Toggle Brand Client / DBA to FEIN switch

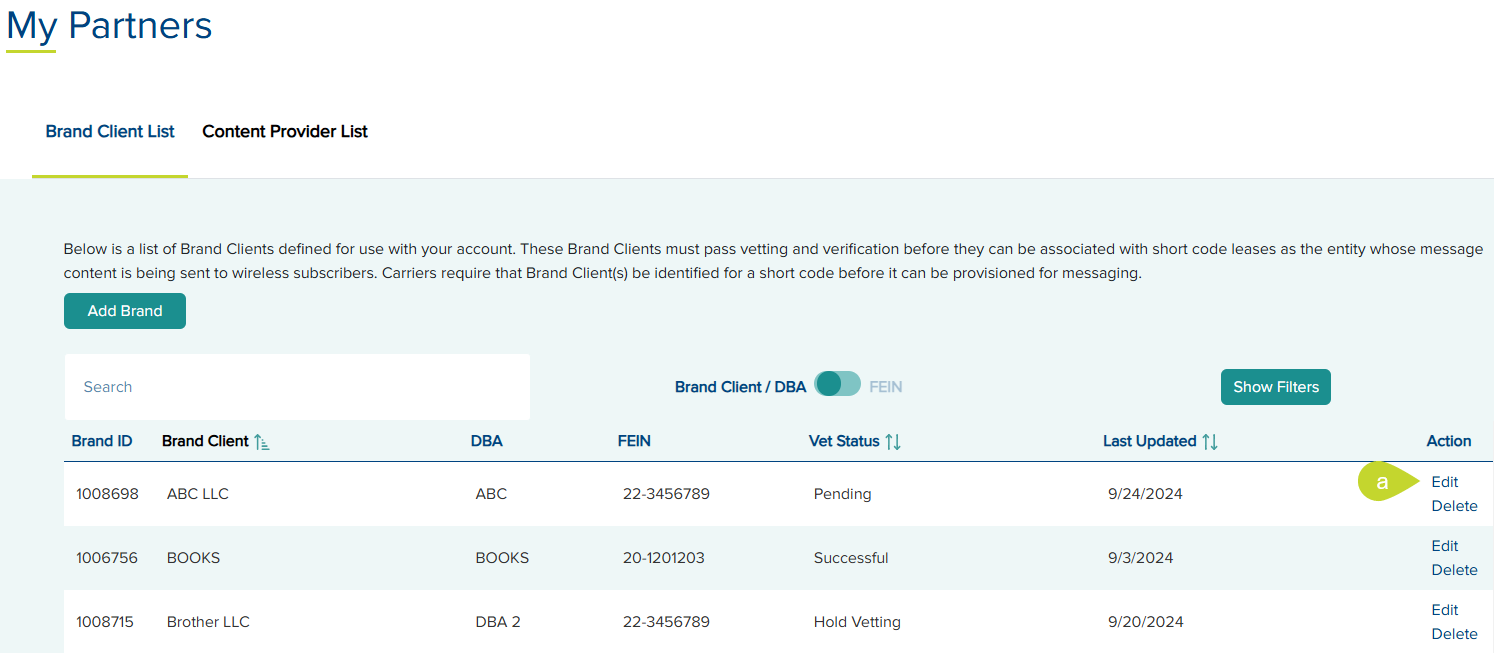coord(837,384)
